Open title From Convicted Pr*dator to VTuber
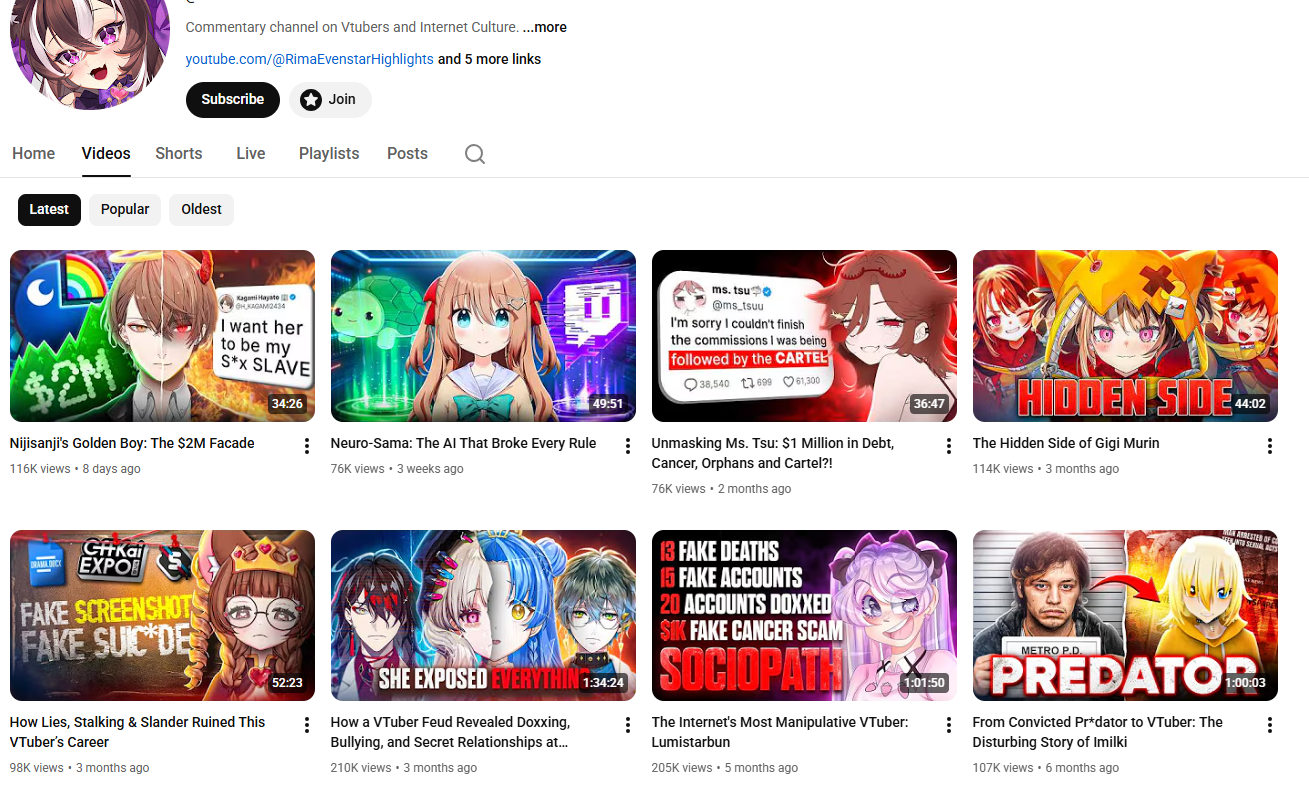The image size is (1309, 796). [x=1098, y=732]
